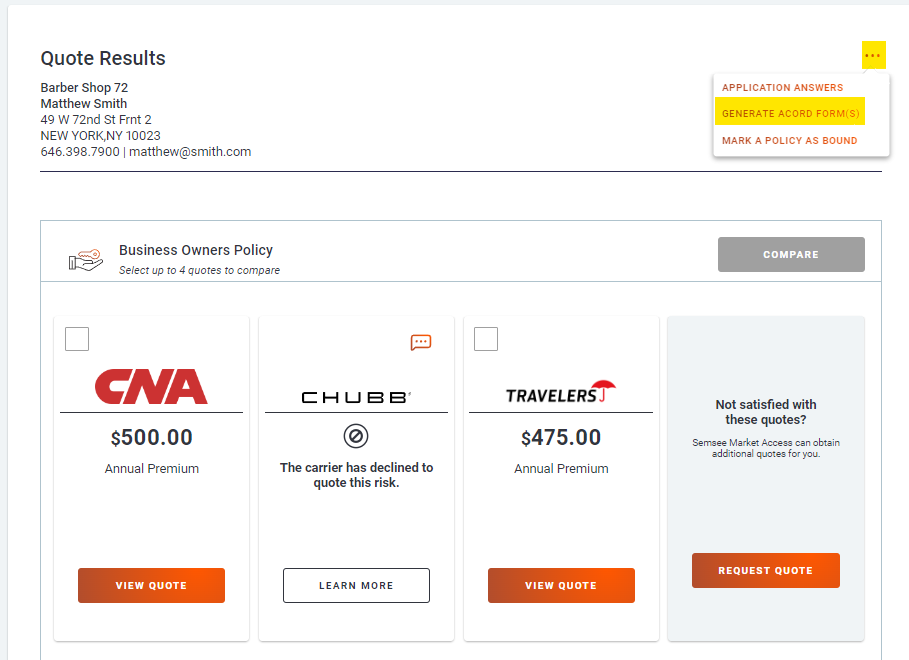The width and height of the screenshot is (909, 660).
Task: Tick the Travelers quote compare checkbox
Action: point(486,339)
